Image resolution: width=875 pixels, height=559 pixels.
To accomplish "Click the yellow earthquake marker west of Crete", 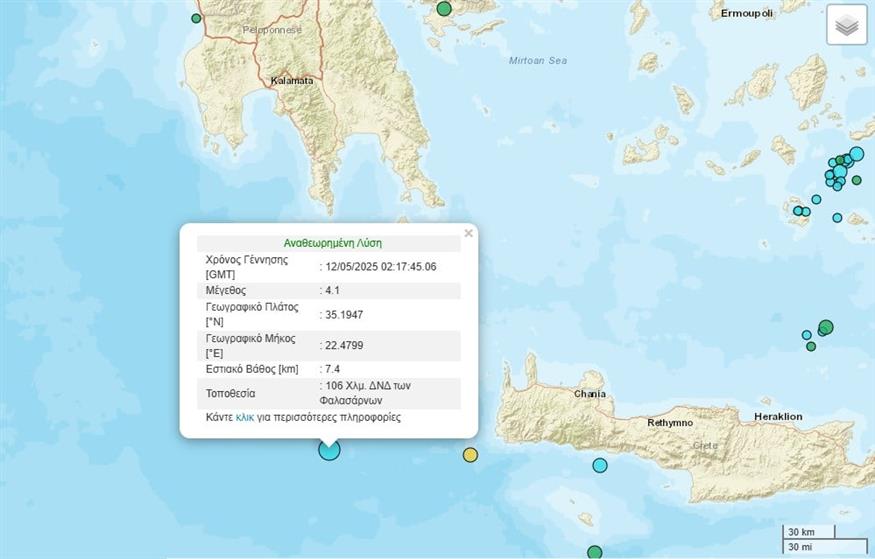I will click(x=470, y=455).
